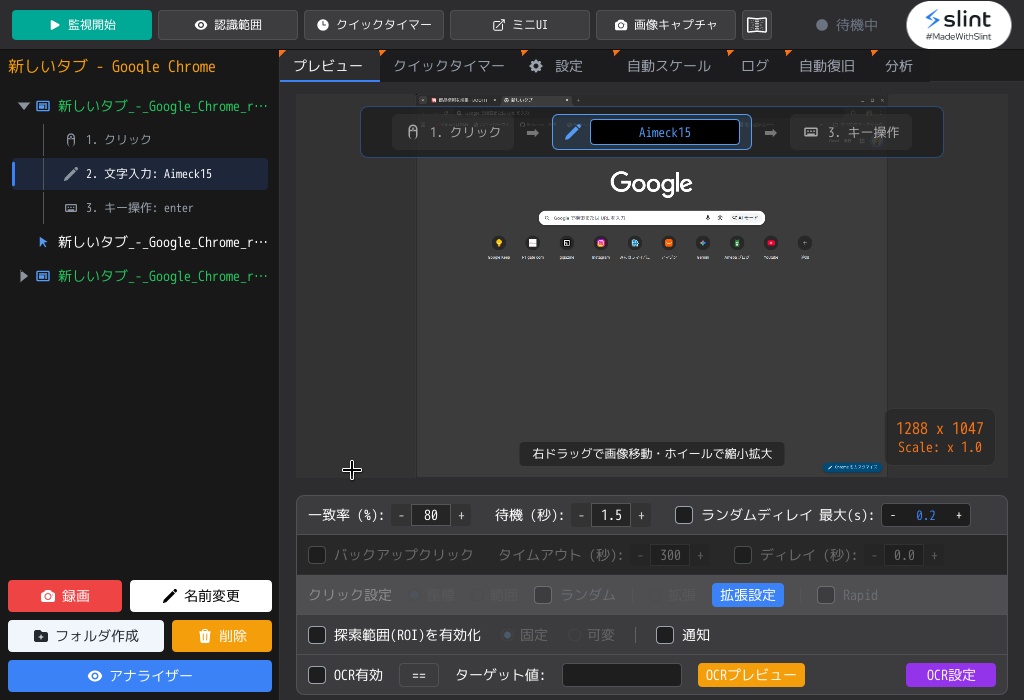Click the 一致率 value field showing 80
Viewport: 1024px width, 700px height.
click(x=431, y=515)
